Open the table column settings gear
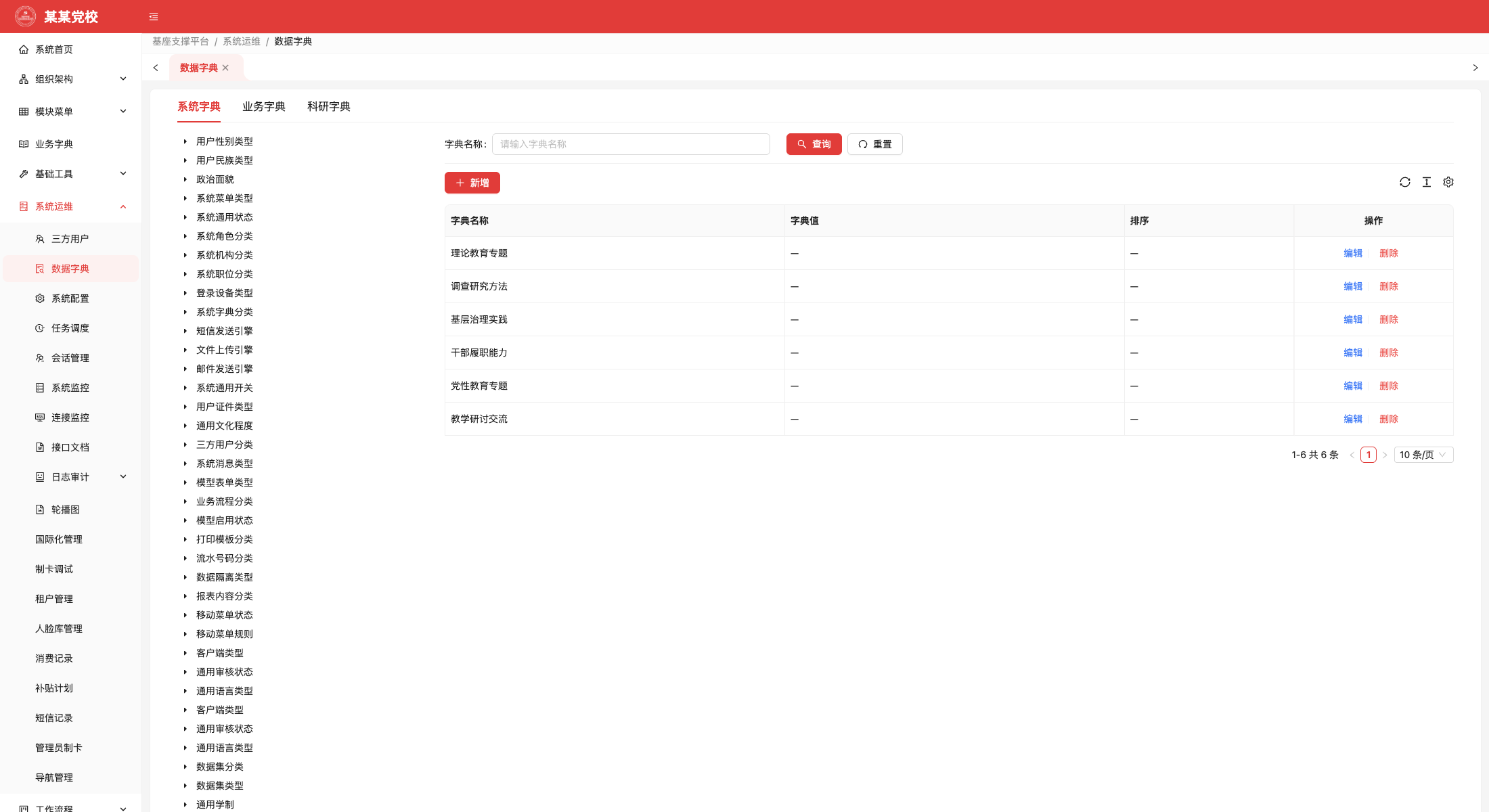The width and height of the screenshot is (1489, 812). tap(1448, 182)
